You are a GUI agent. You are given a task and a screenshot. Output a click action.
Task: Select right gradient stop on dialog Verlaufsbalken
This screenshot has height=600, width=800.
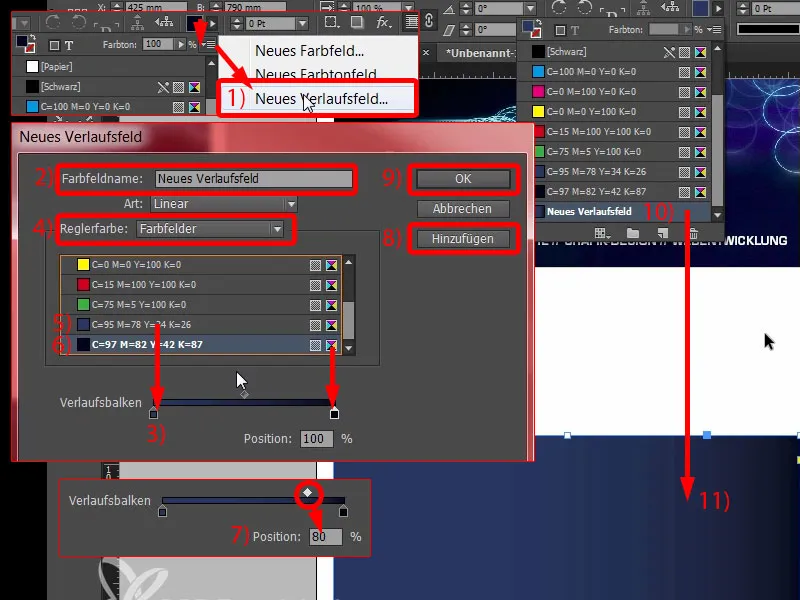(334, 414)
